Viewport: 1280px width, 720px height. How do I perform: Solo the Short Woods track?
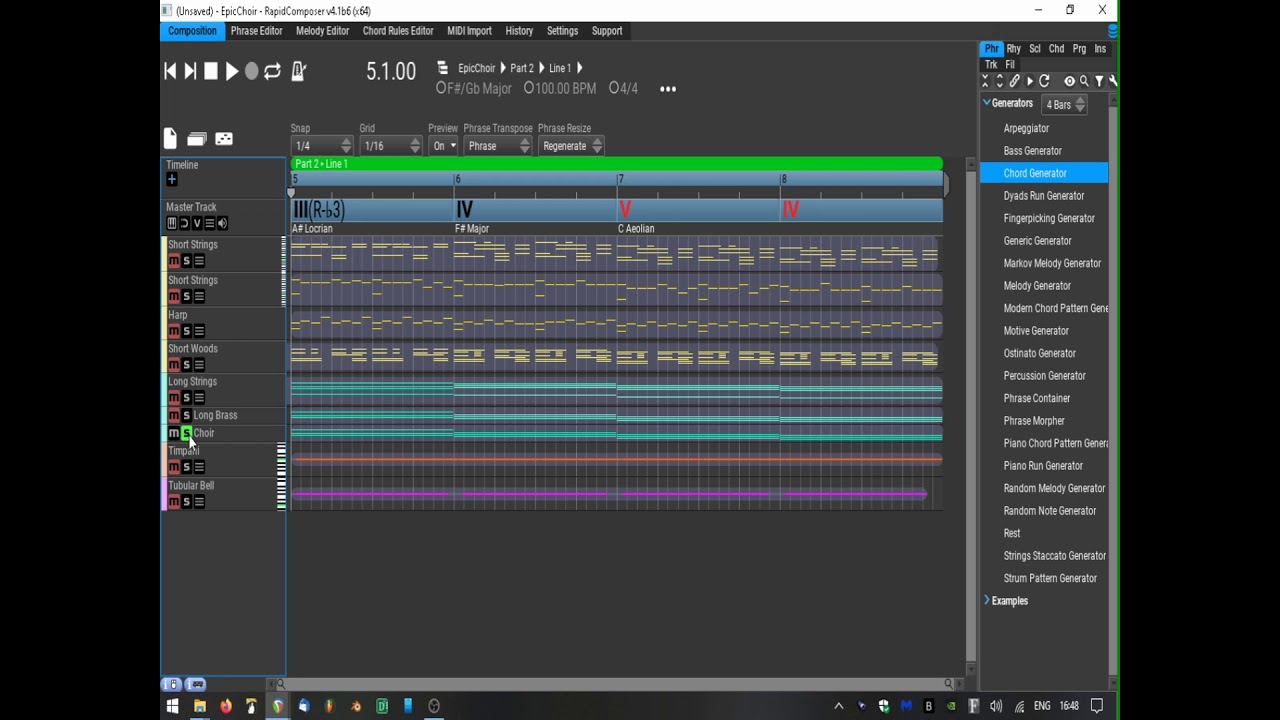186,365
